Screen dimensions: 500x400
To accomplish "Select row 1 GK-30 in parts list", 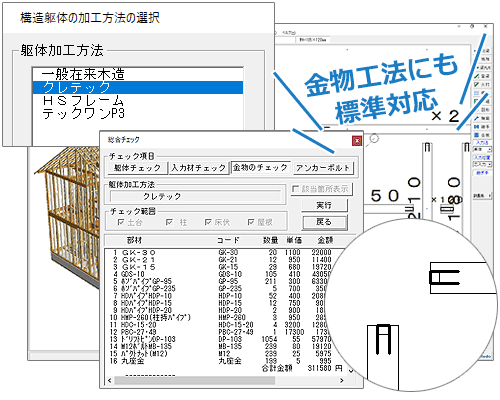I will click(222, 252).
